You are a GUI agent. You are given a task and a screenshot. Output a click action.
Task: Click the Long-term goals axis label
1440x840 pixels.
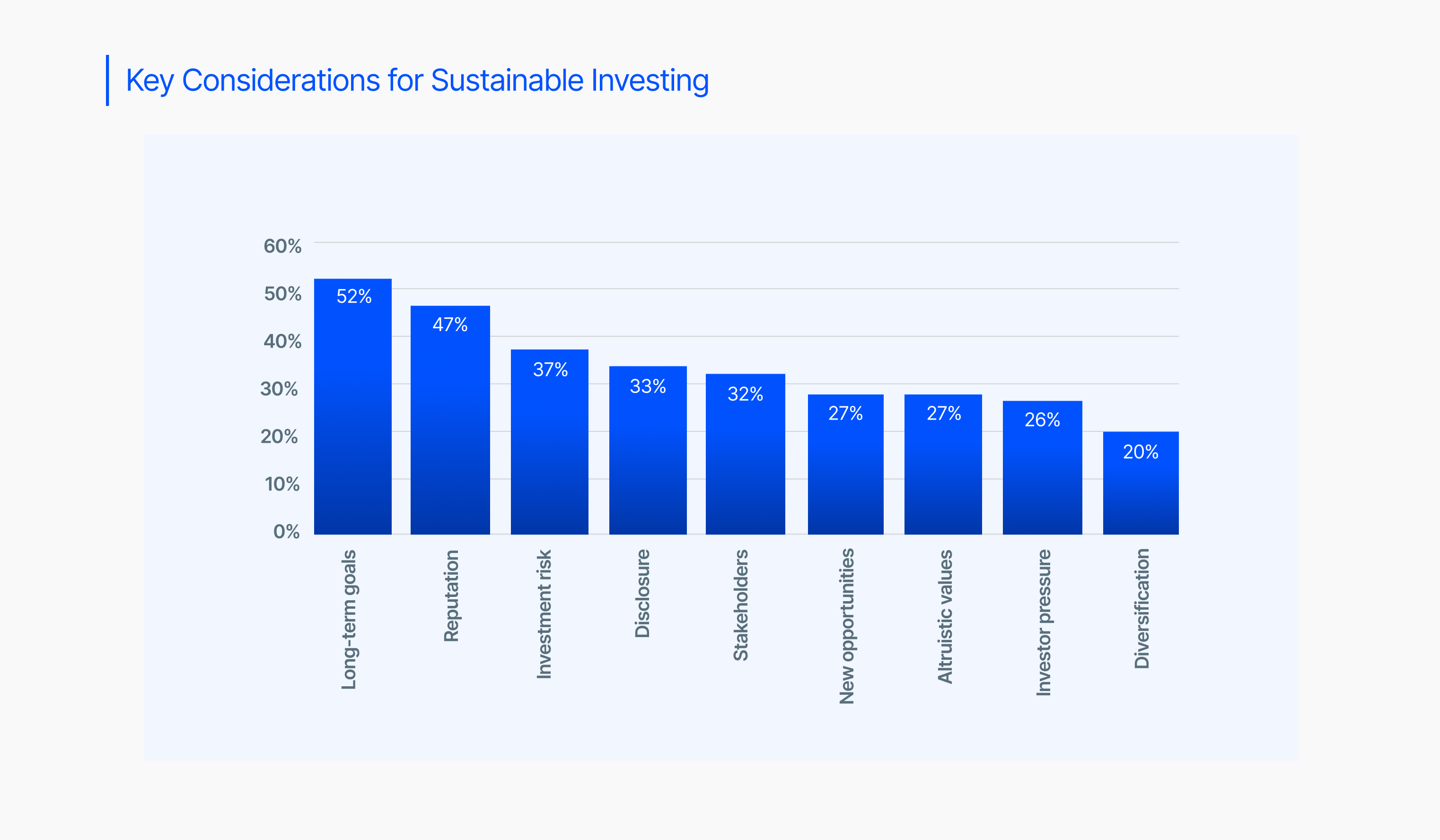point(349,620)
